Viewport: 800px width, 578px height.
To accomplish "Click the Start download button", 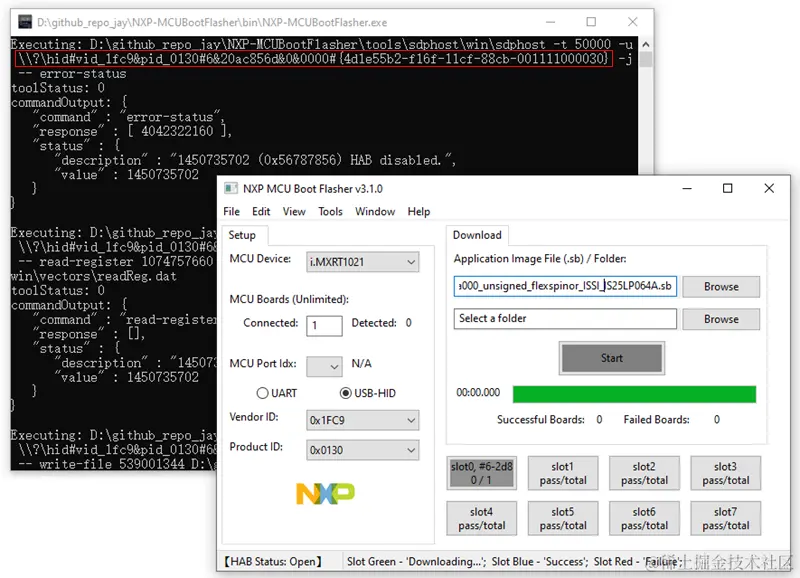I will (x=612, y=358).
